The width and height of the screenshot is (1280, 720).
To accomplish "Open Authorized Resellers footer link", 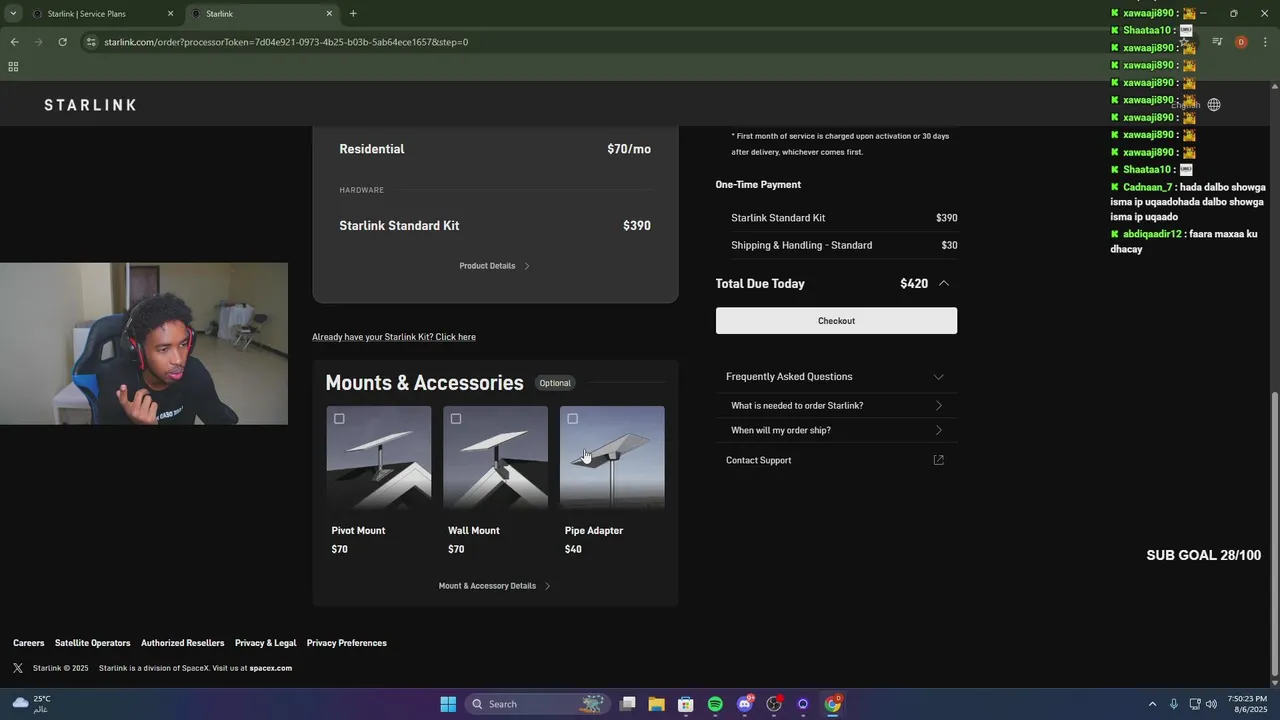I will (182, 643).
